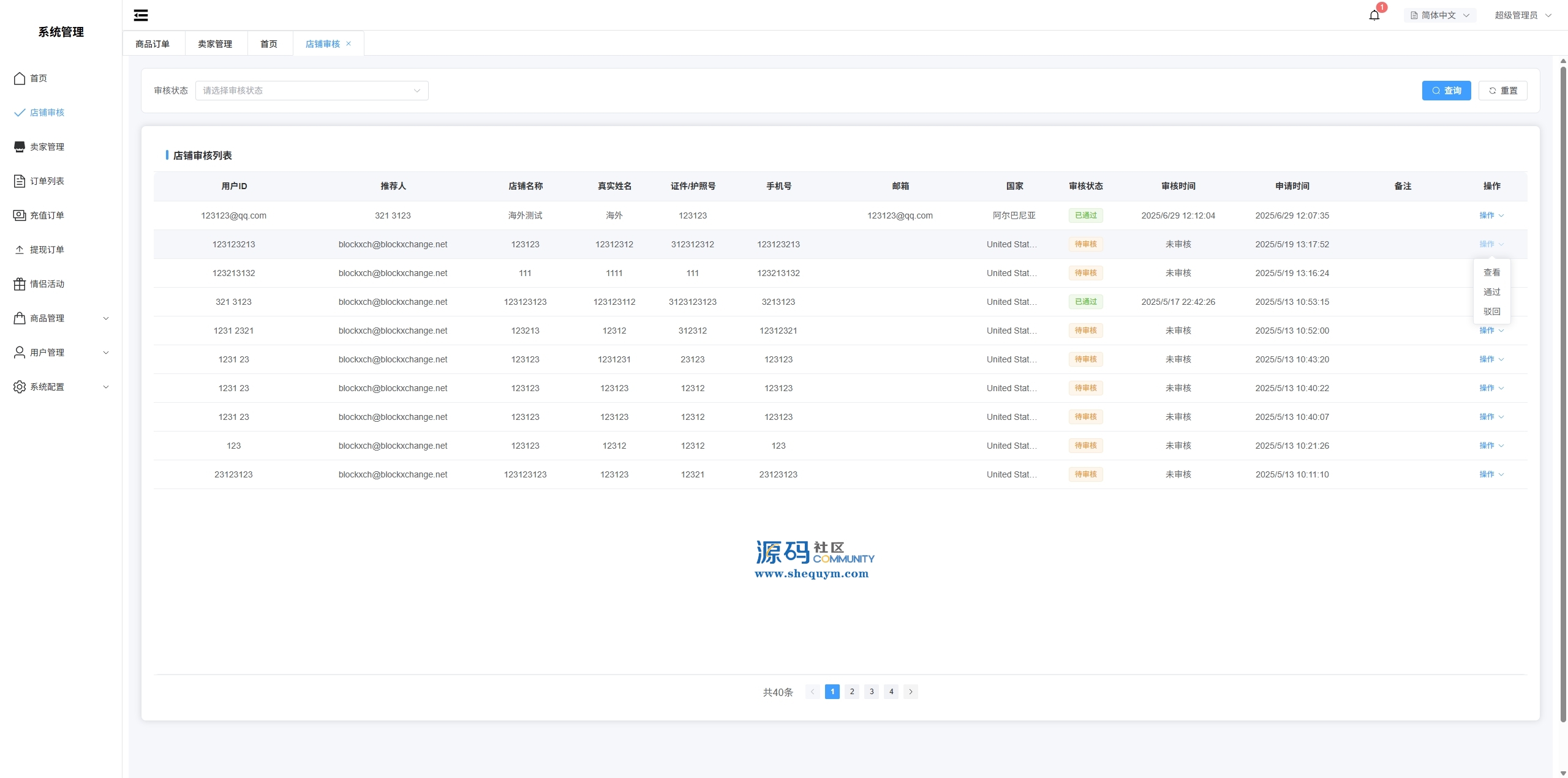Open 充值订单 sidebar icon

pyautogui.click(x=20, y=215)
